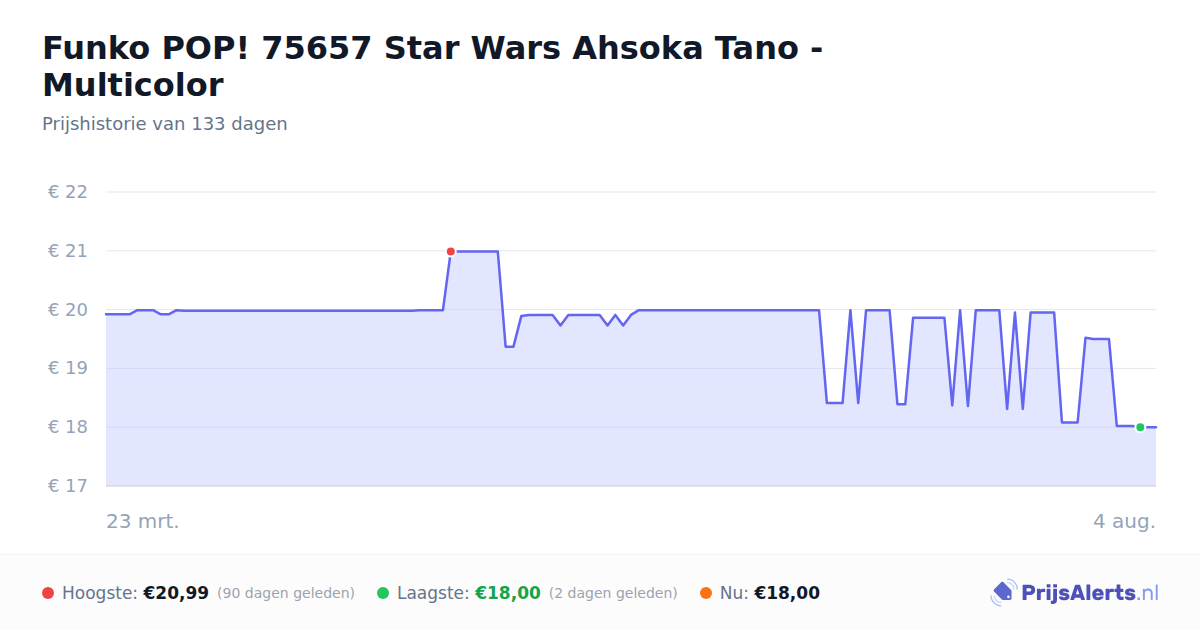
Task: Click the € 22 axis label
Action: click(x=68, y=192)
